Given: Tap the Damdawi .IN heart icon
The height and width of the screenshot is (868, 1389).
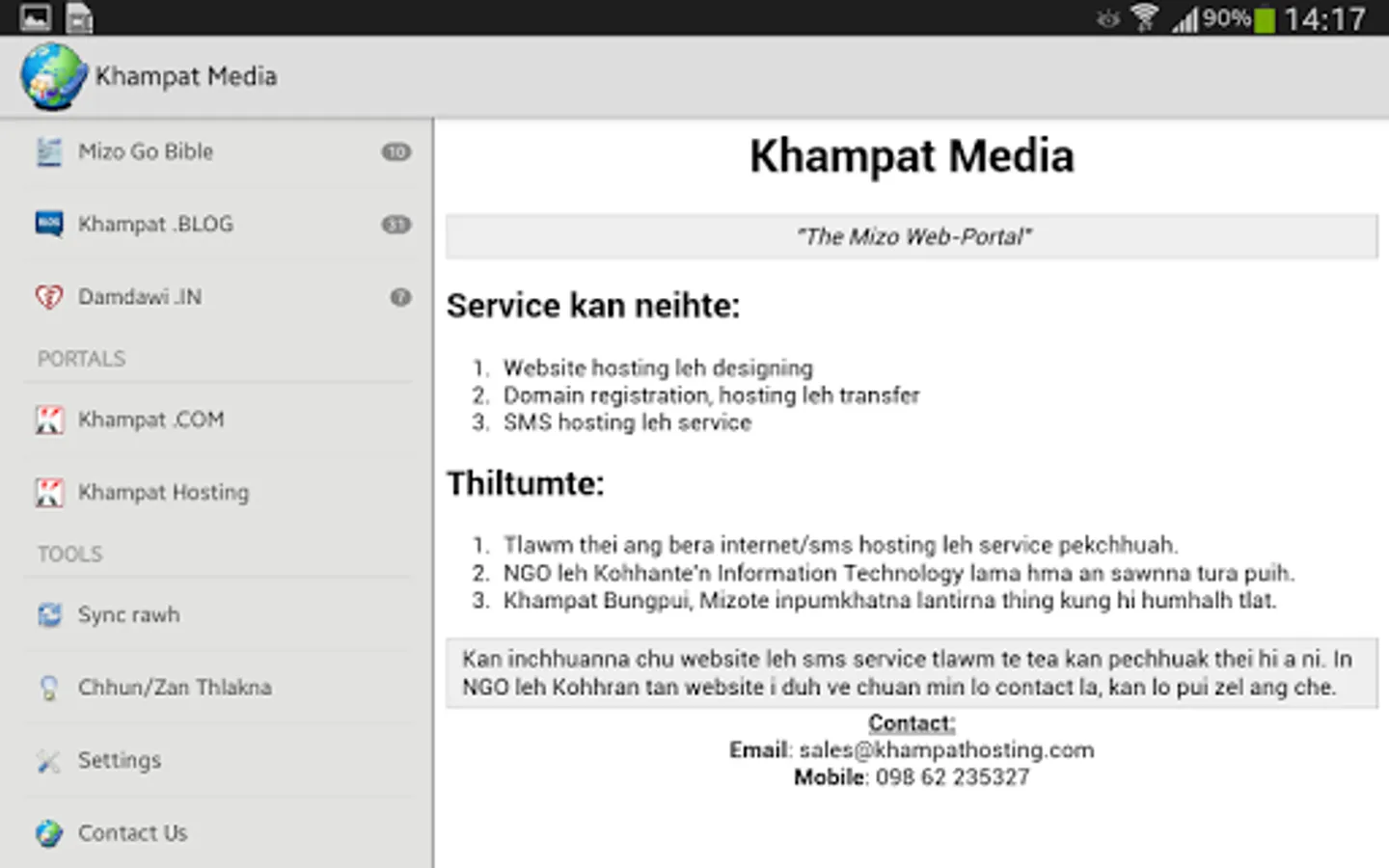Looking at the screenshot, I should [x=49, y=297].
